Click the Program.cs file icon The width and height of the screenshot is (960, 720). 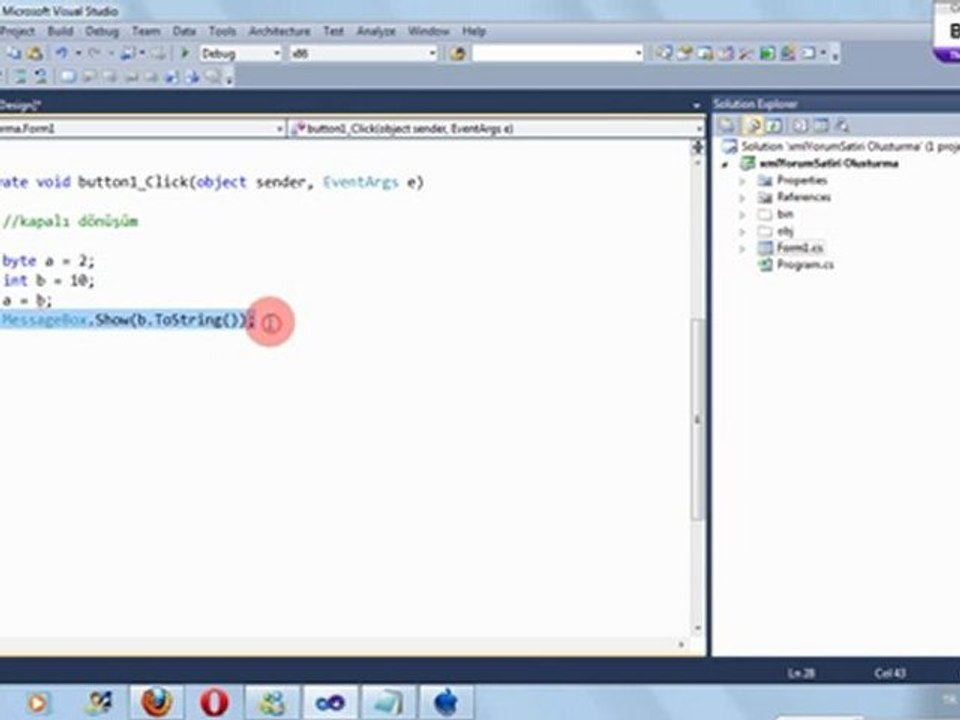[x=765, y=264]
